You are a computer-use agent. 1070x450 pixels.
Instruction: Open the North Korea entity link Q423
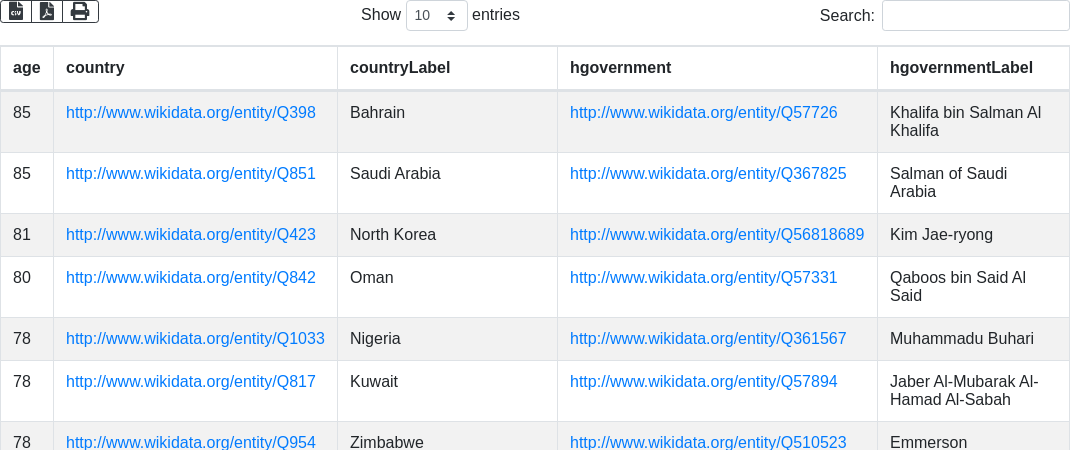point(191,234)
